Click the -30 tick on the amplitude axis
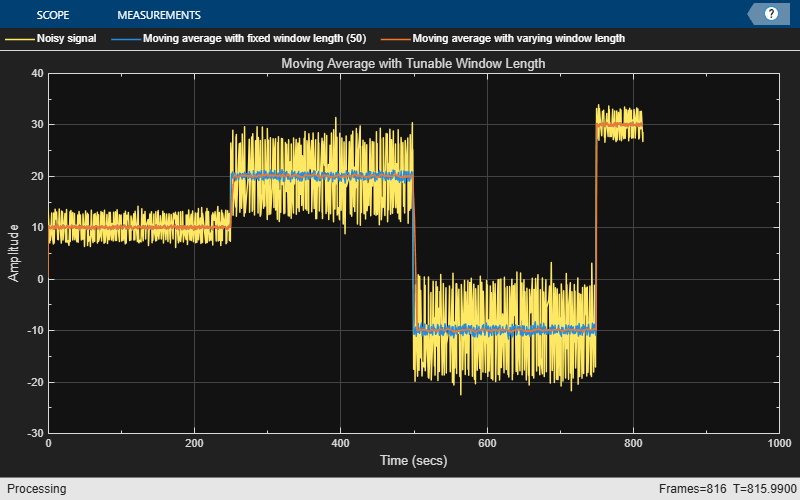 [35, 434]
